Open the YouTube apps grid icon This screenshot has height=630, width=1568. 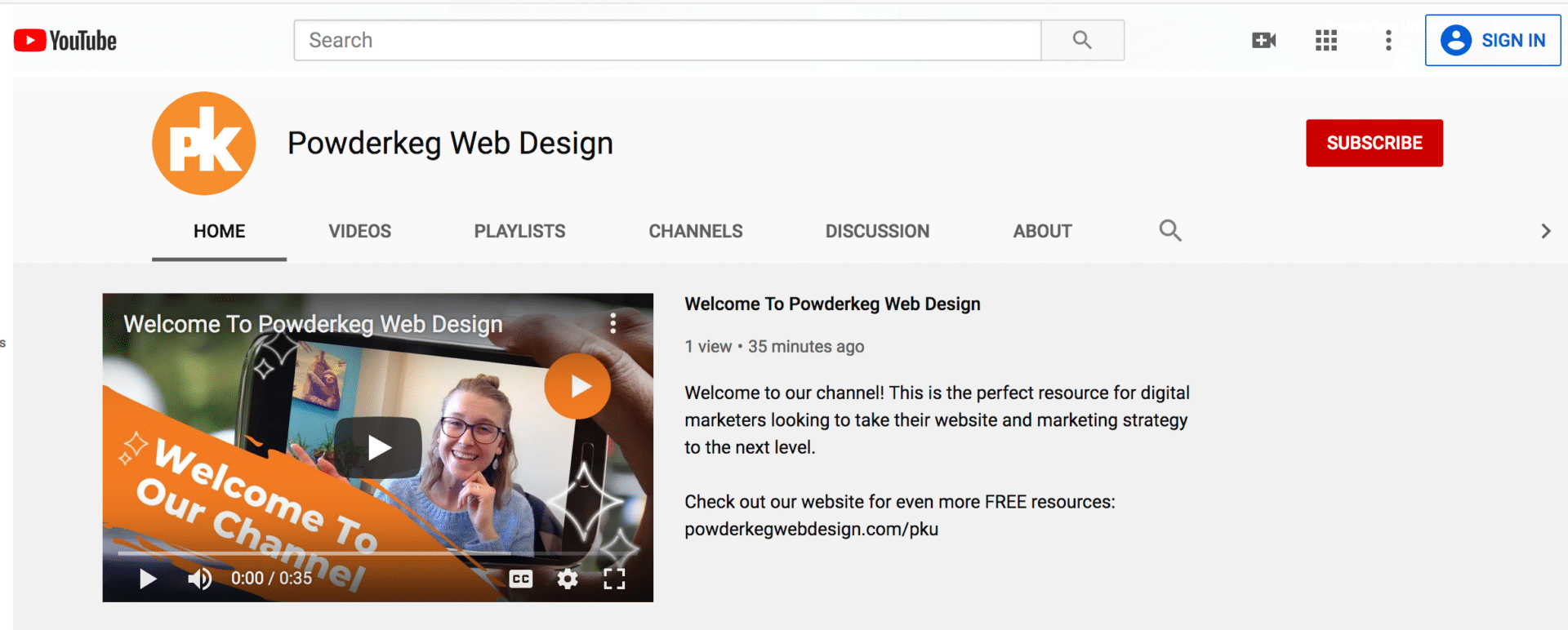pyautogui.click(x=1326, y=40)
